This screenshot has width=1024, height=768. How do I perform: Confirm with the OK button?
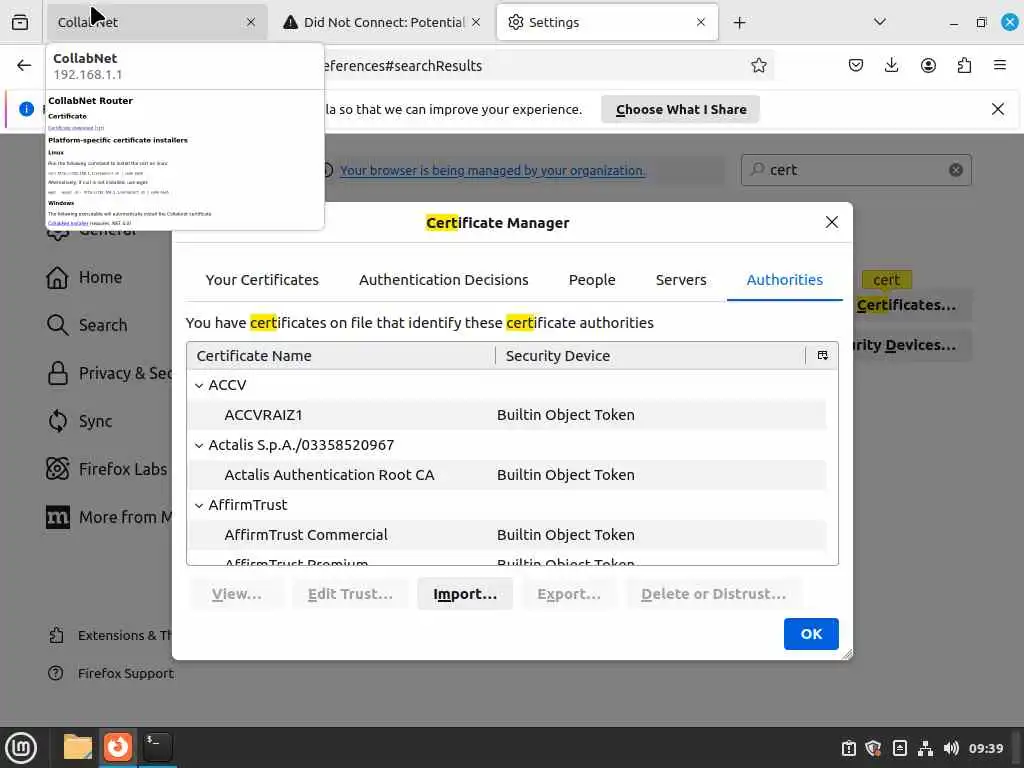pos(811,634)
